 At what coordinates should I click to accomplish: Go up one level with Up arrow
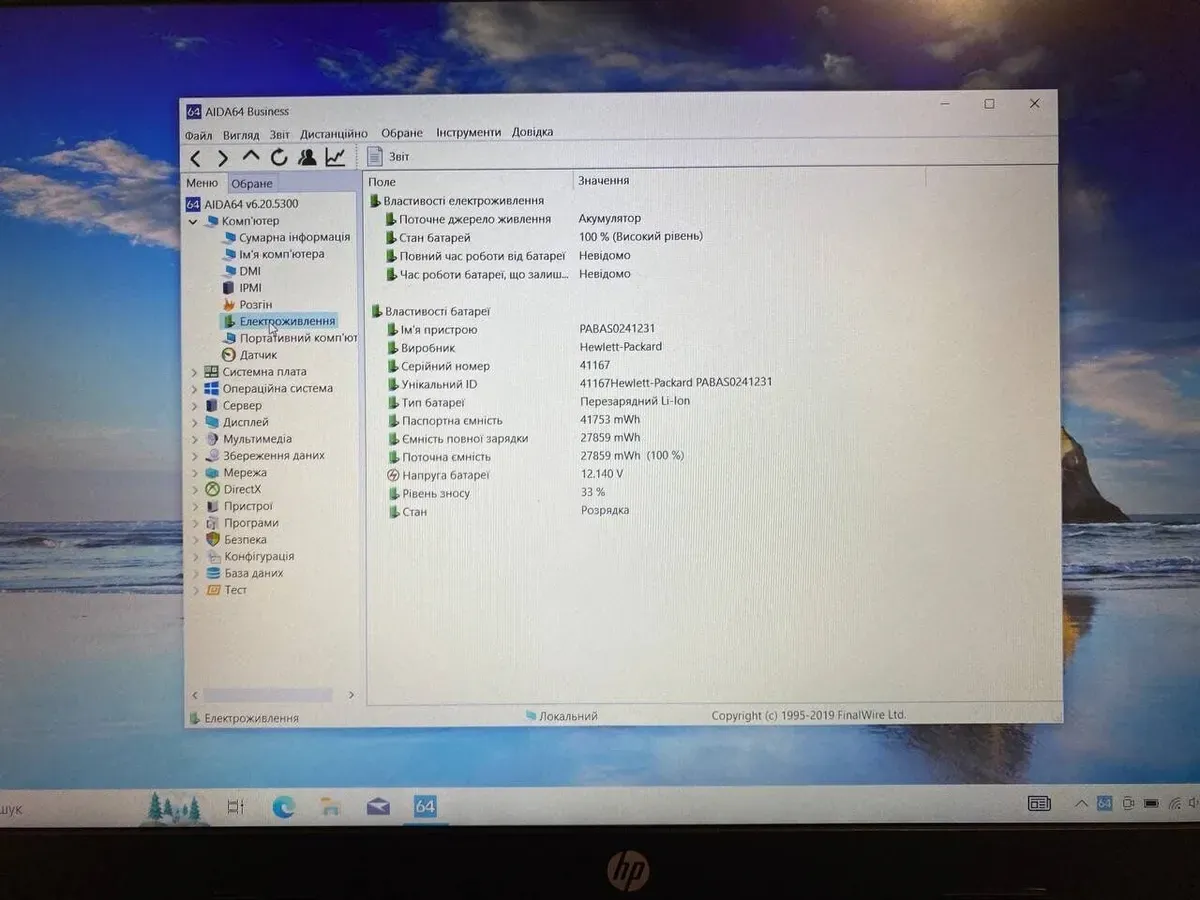coord(251,156)
